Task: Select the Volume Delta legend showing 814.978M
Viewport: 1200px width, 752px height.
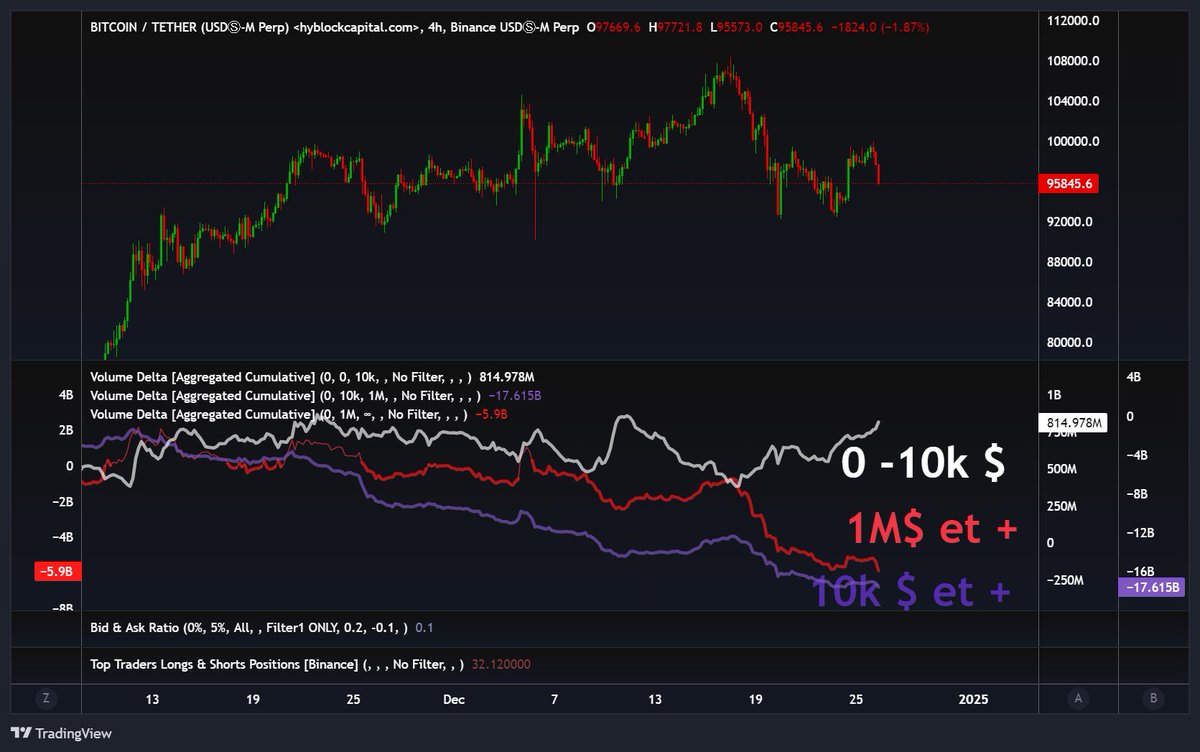Action: pyautogui.click(x=312, y=377)
